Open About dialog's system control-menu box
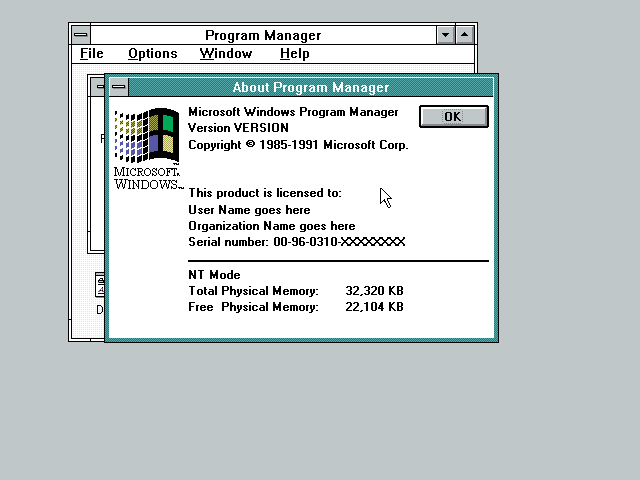 click(x=119, y=87)
